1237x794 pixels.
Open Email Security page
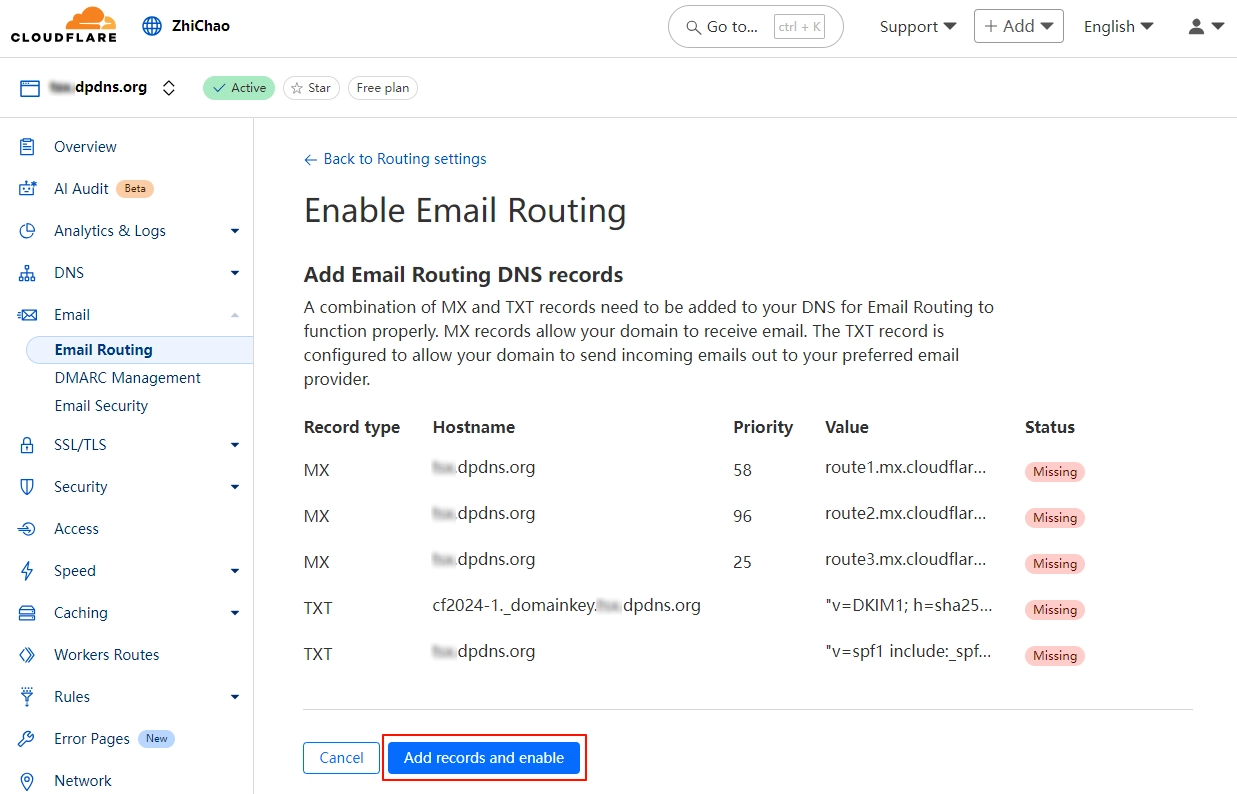tap(101, 406)
